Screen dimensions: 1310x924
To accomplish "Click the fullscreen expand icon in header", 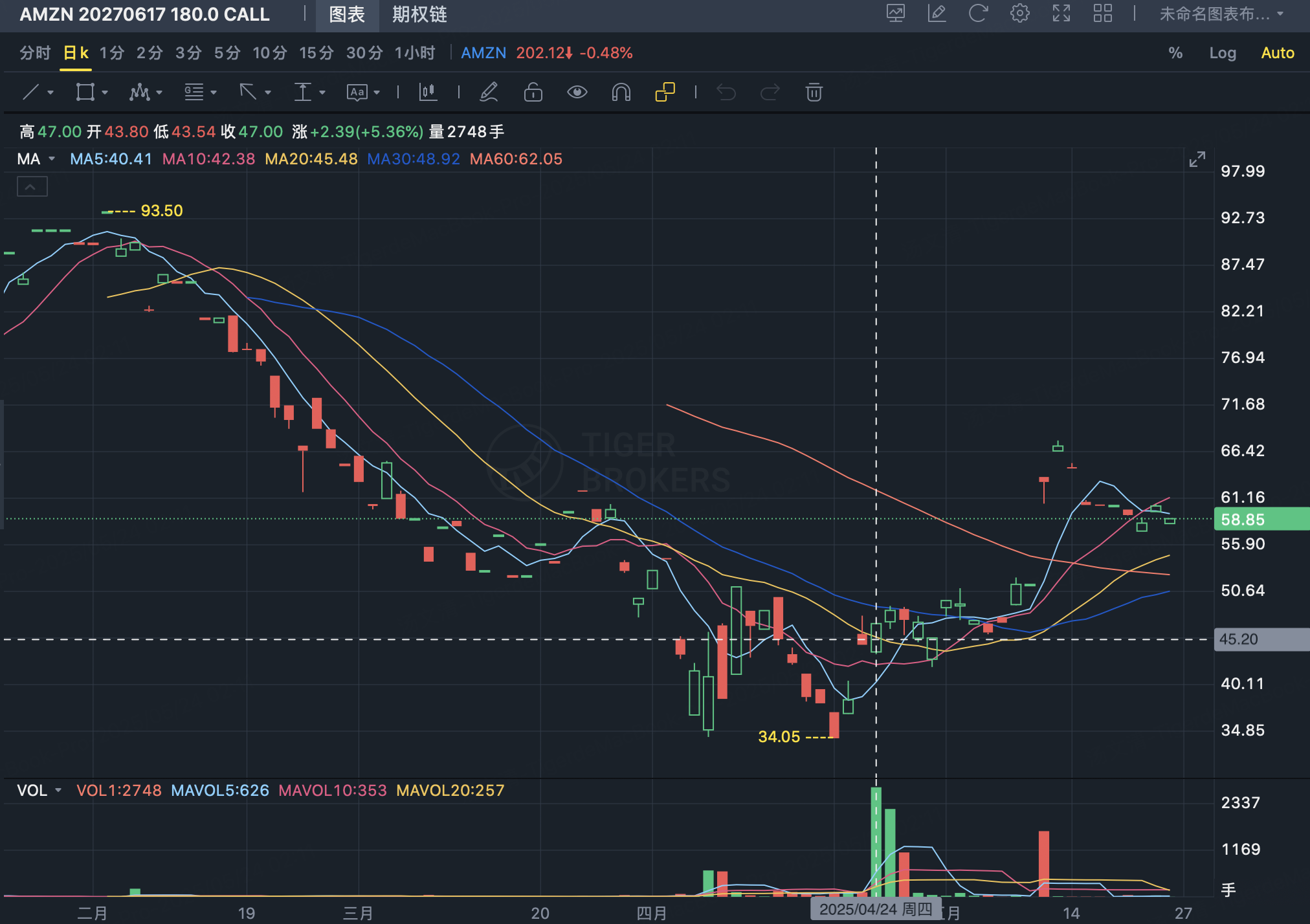I will [x=1061, y=14].
